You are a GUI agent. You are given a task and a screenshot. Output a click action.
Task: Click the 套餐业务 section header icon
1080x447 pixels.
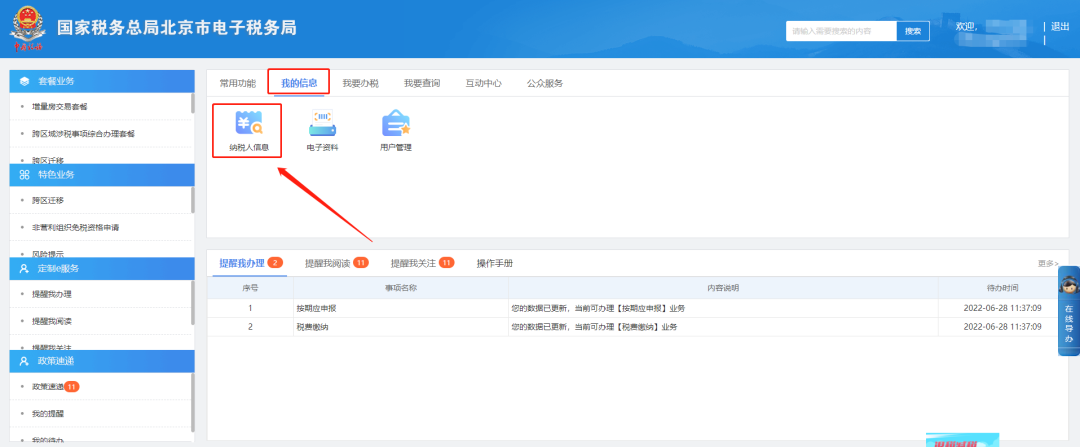(x=24, y=81)
